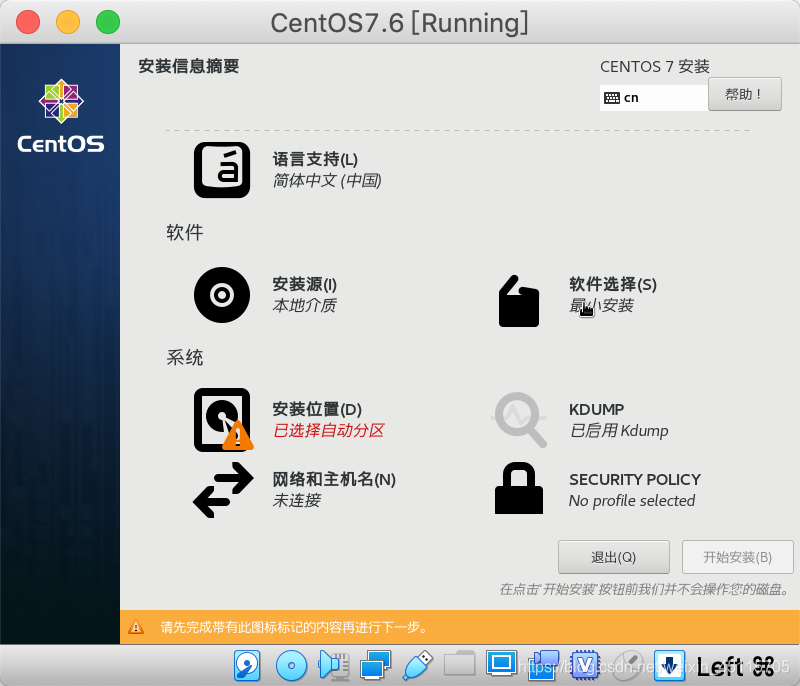Image resolution: width=800 pixels, height=686 pixels.
Task: Click the No profile selected text
Action: pos(632,501)
